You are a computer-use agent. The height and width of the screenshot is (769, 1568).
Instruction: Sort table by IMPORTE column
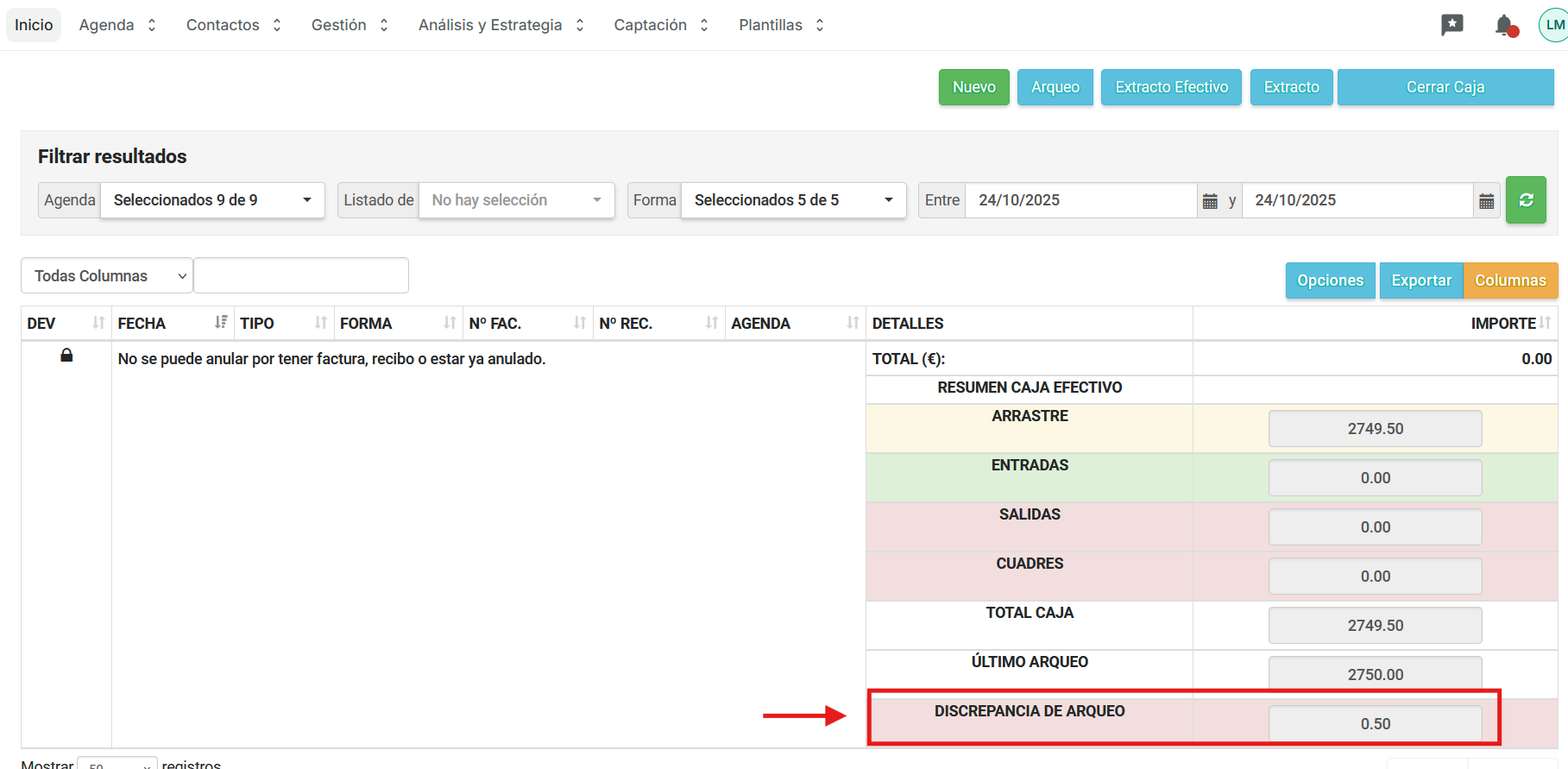pos(1544,323)
